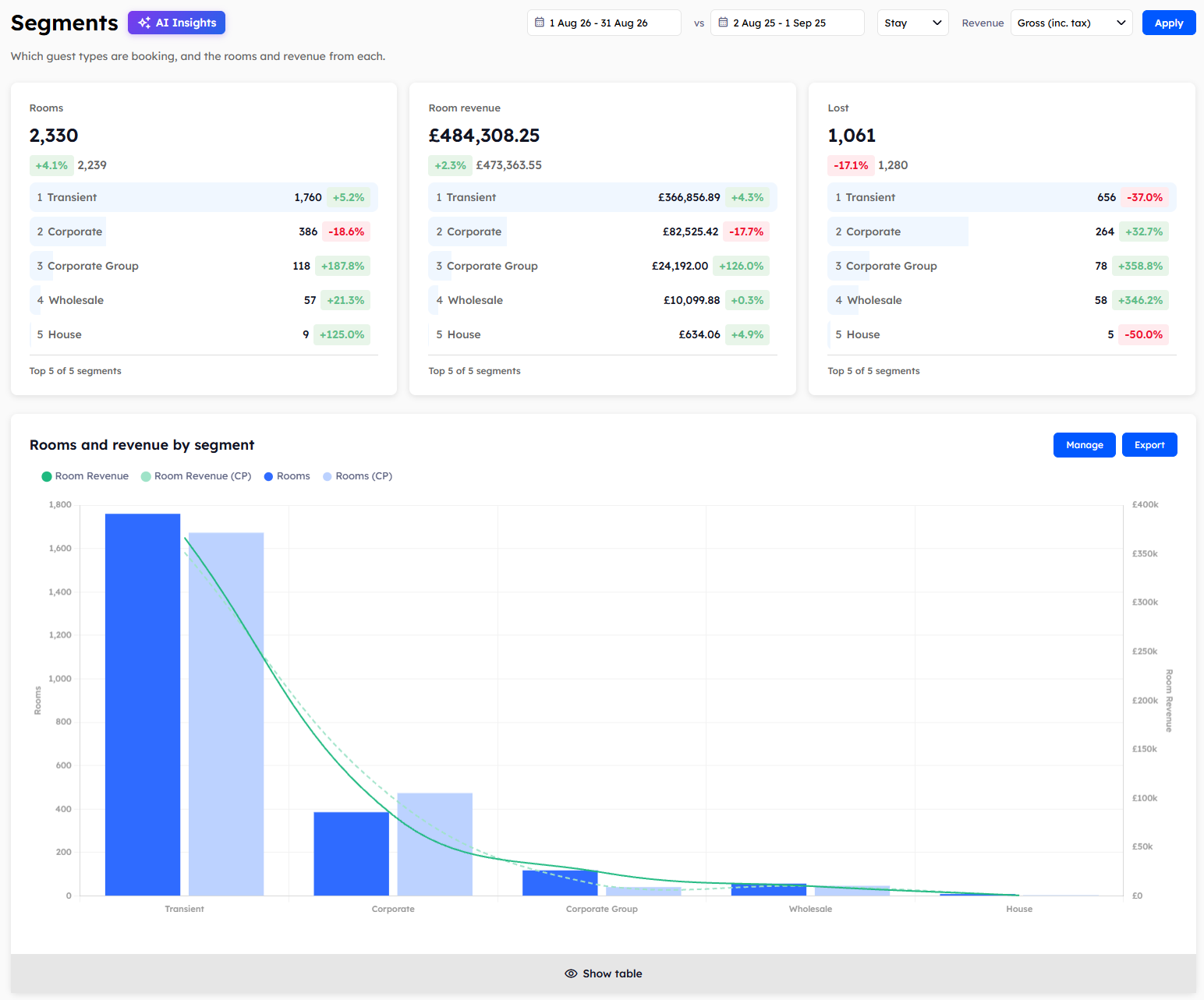1204x1000 pixels.
Task: Open the Gross (inc. tax) revenue dropdown
Action: tap(1071, 23)
